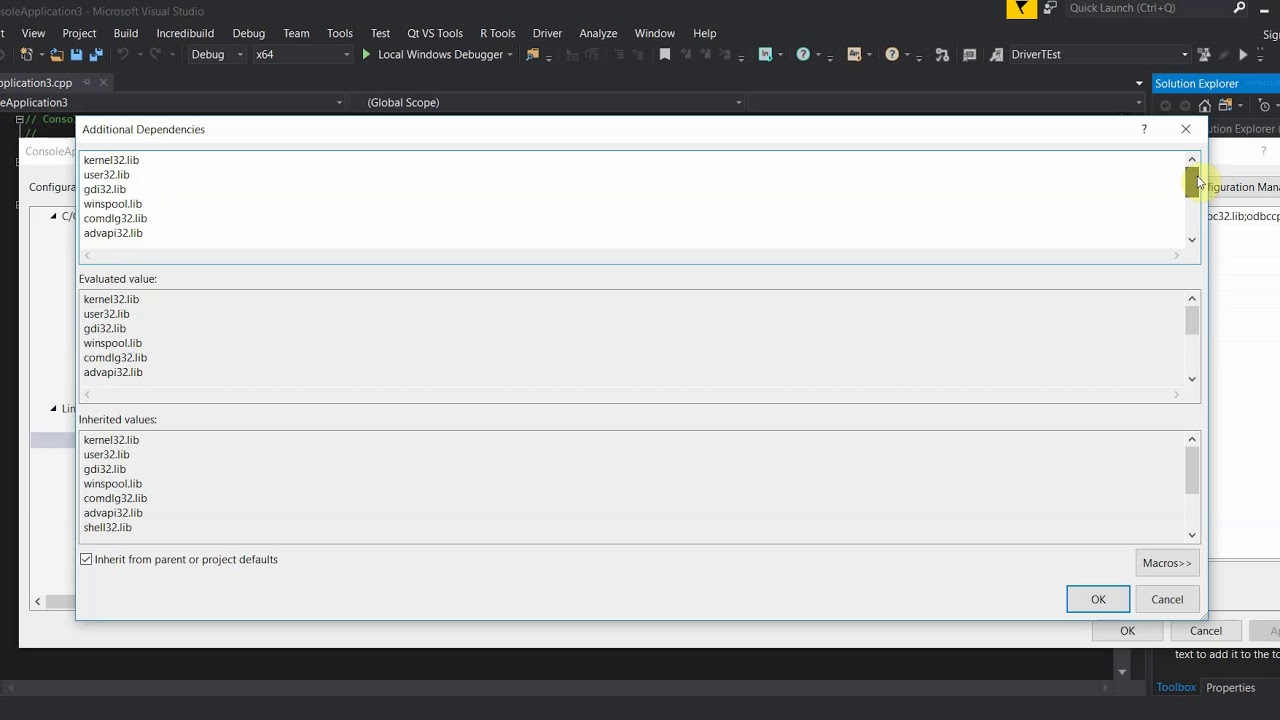Close the ConsoleApplication3.cpp tab
The image size is (1280, 720).
click(x=104, y=83)
